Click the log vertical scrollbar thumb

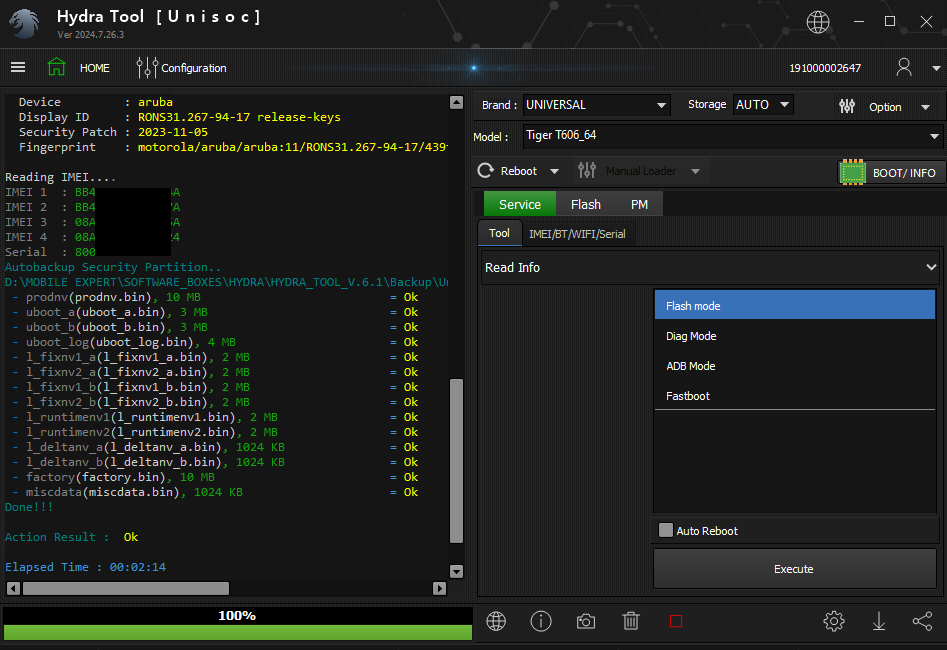[x=457, y=461]
